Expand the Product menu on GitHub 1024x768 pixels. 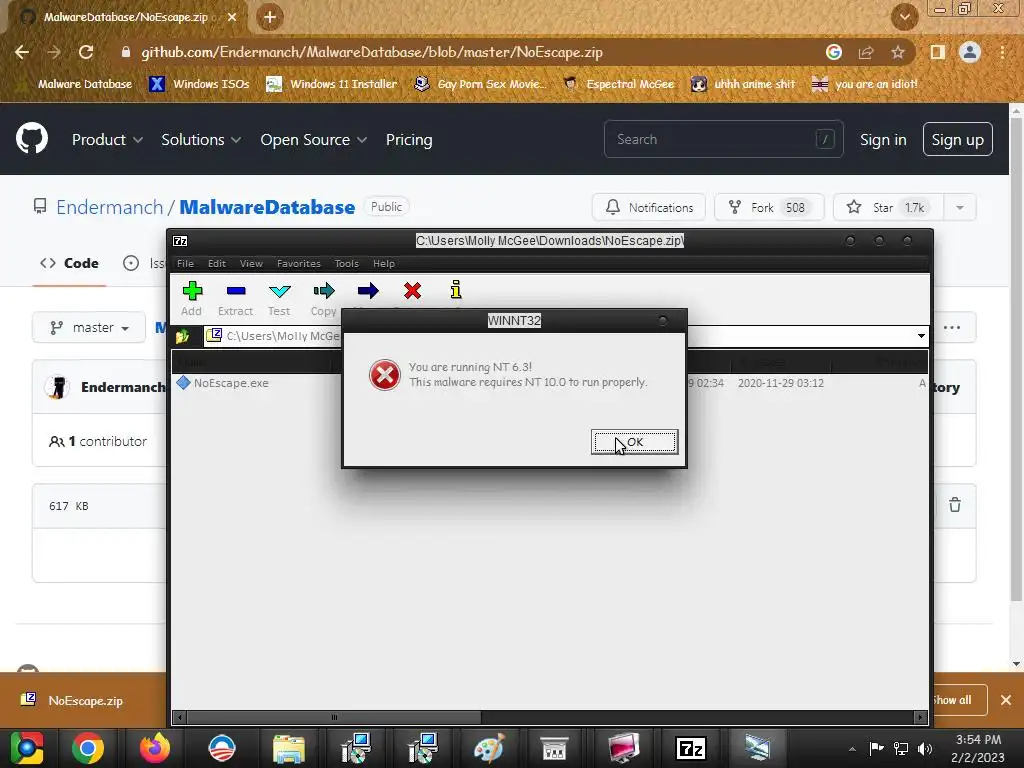coord(107,140)
